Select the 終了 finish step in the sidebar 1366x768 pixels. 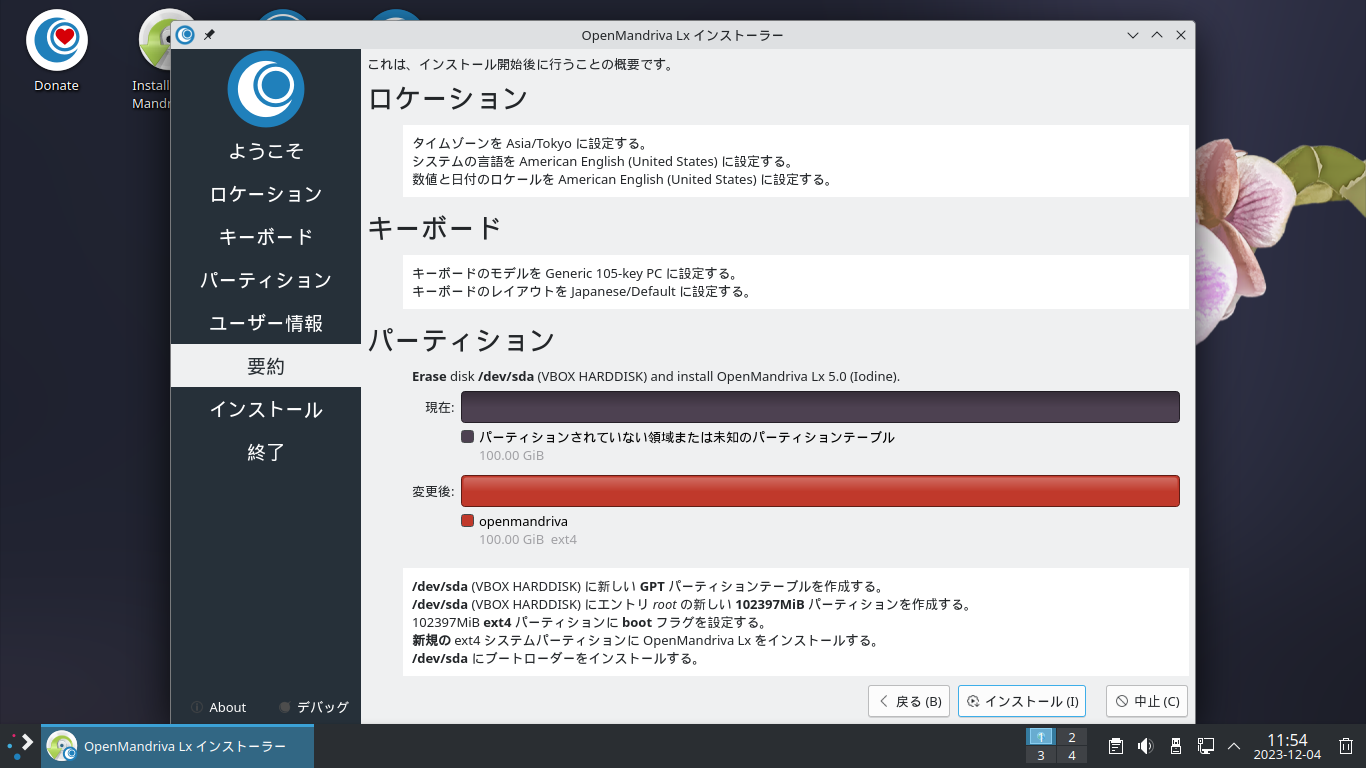pos(266,452)
